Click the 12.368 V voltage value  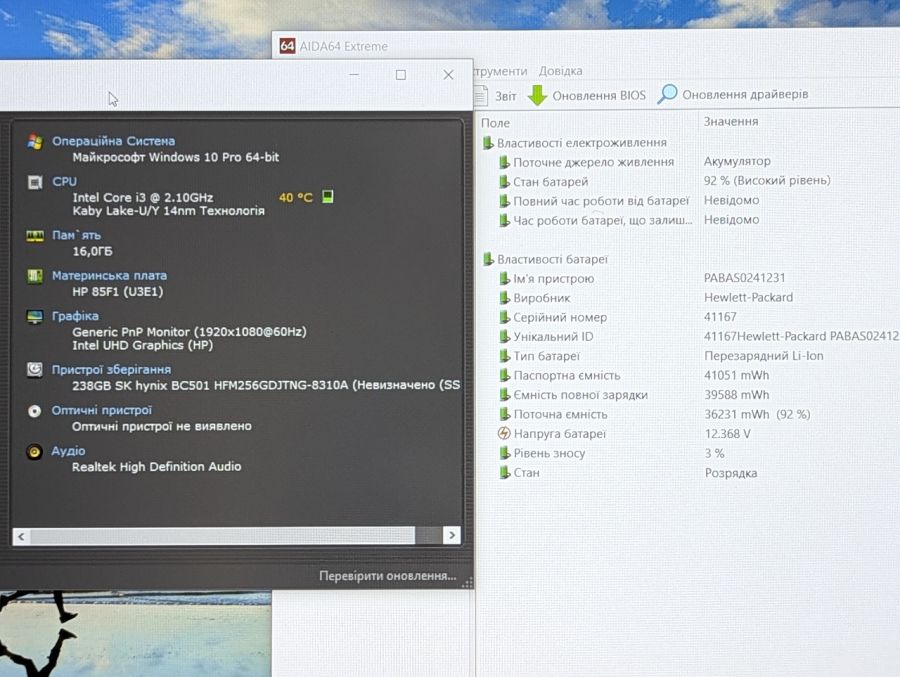click(727, 434)
